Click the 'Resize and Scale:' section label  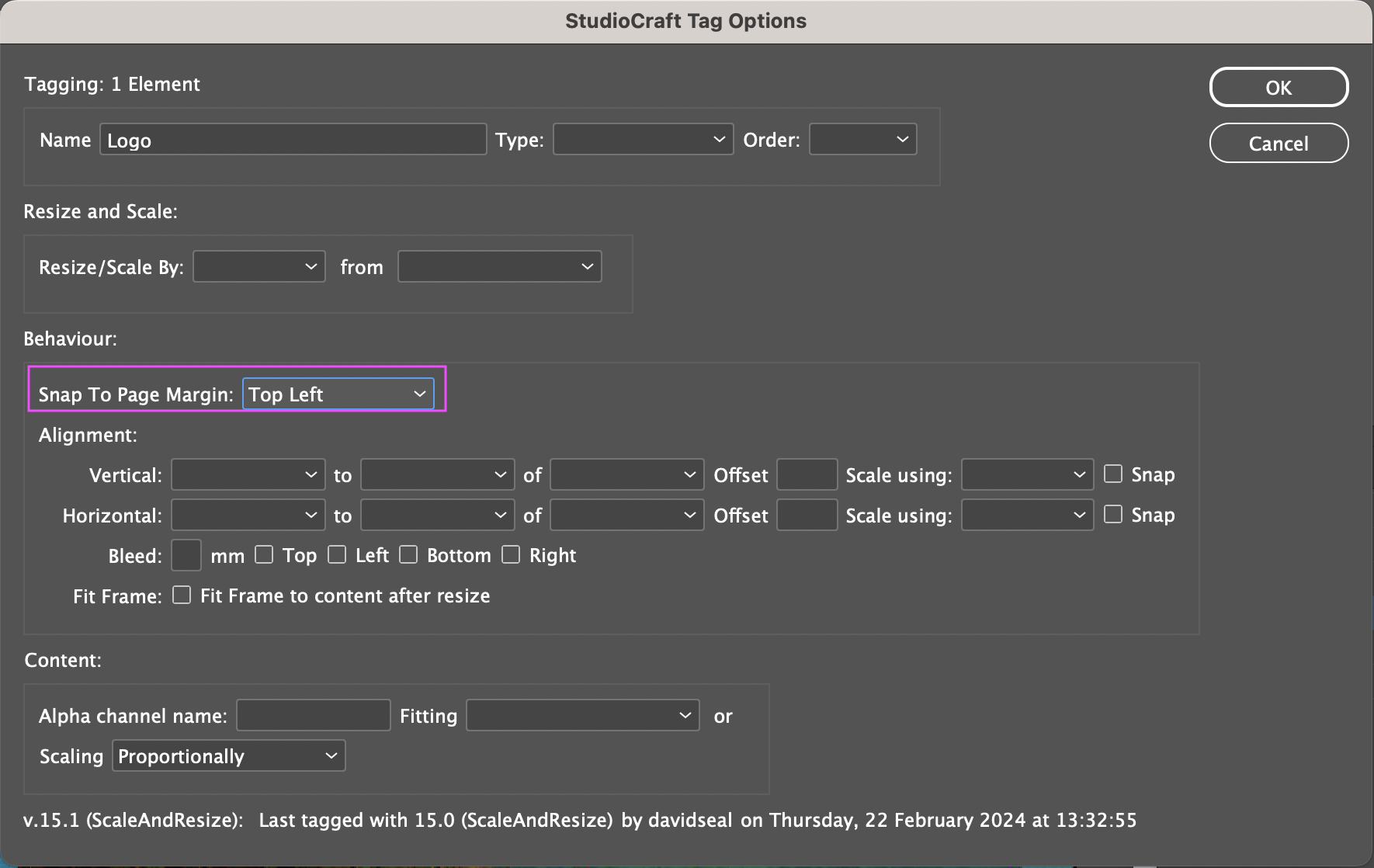[x=101, y=212]
